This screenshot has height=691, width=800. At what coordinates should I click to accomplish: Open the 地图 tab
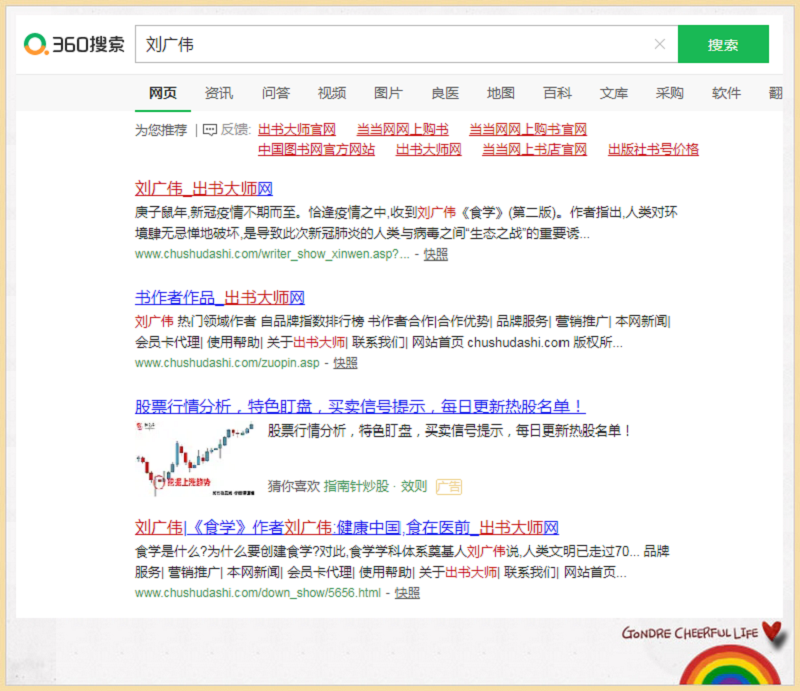coord(501,93)
